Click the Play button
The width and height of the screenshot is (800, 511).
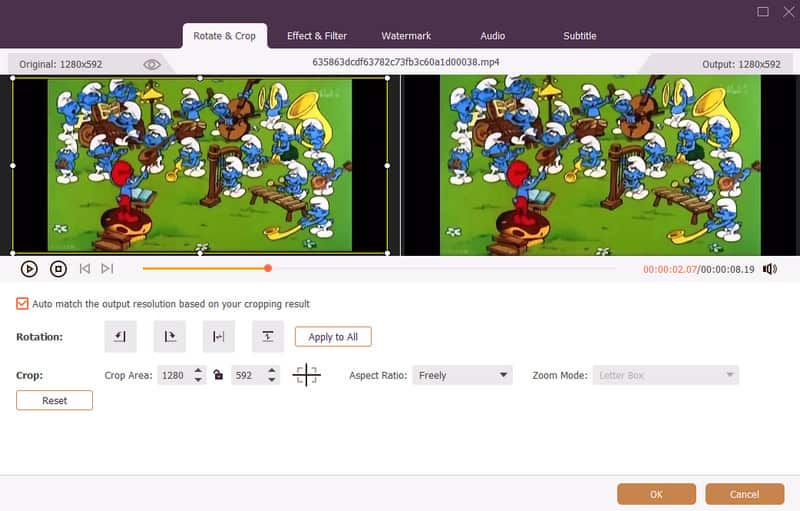click(x=29, y=269)
